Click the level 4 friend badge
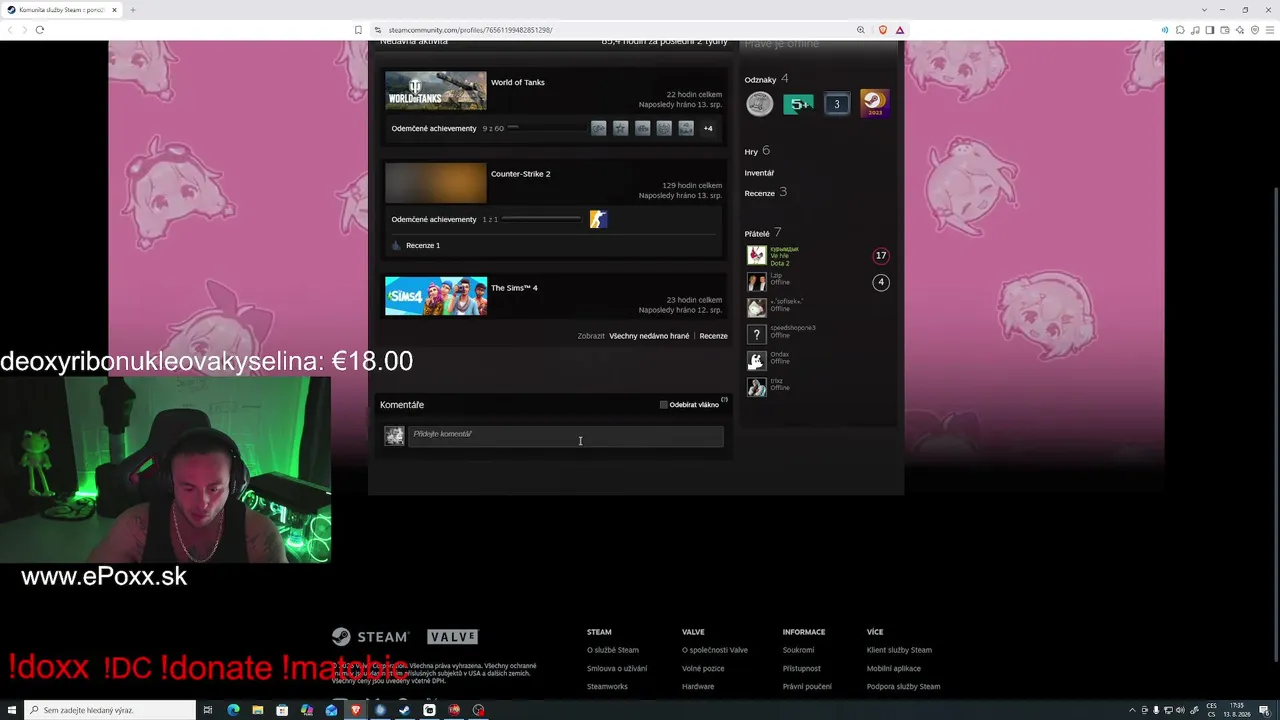 click(x=881, y=282)
